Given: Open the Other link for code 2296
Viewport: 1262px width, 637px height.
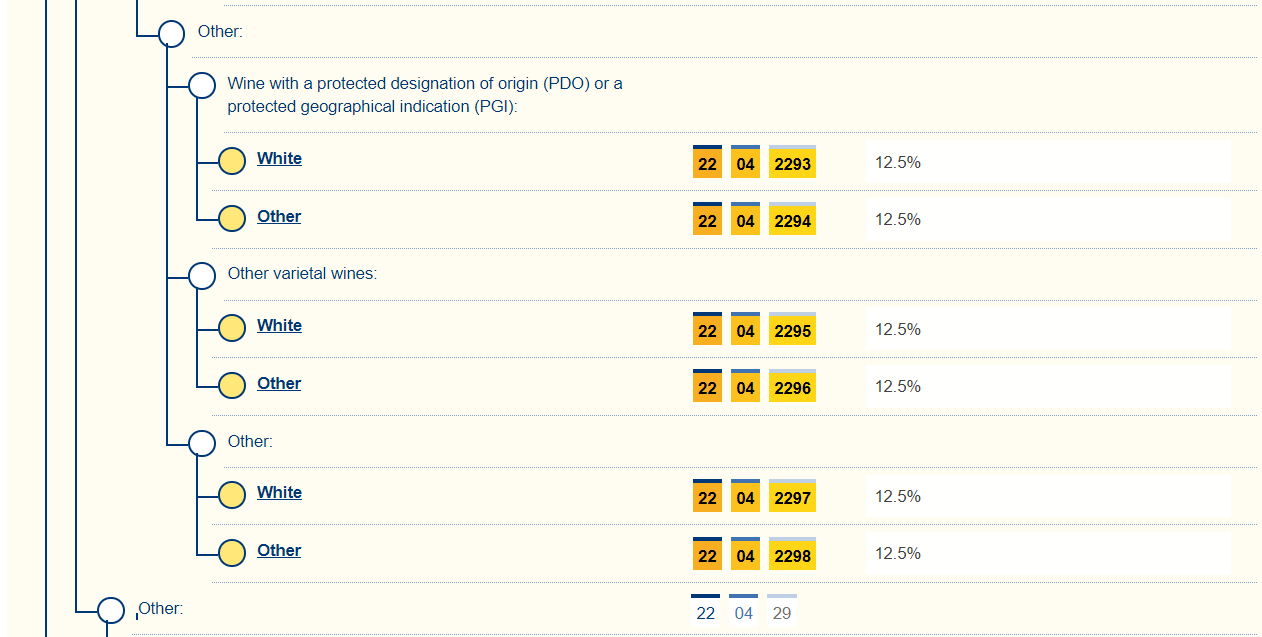Looking at the screenshot, I should click(x=279, y=384).
